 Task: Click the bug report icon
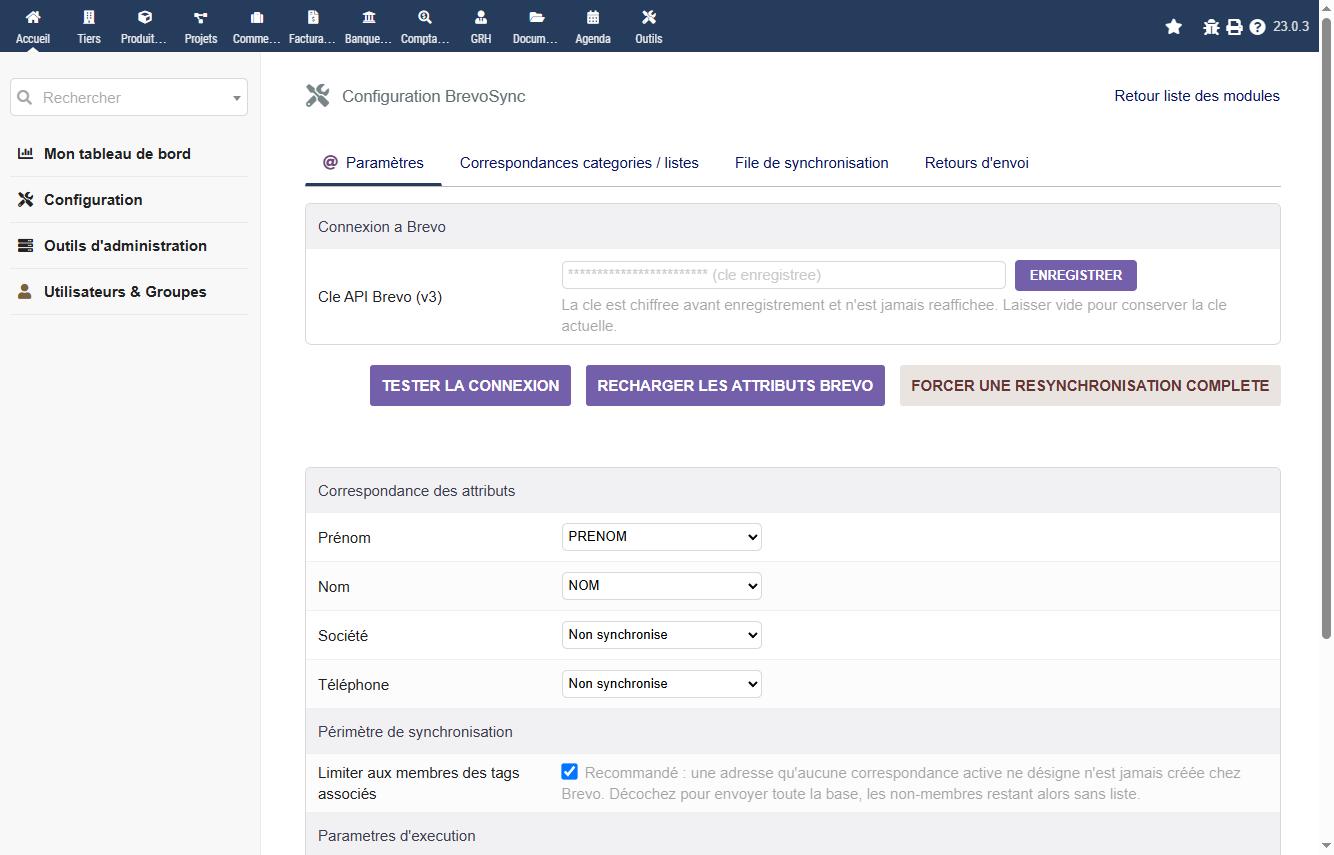pos(1211,27)
